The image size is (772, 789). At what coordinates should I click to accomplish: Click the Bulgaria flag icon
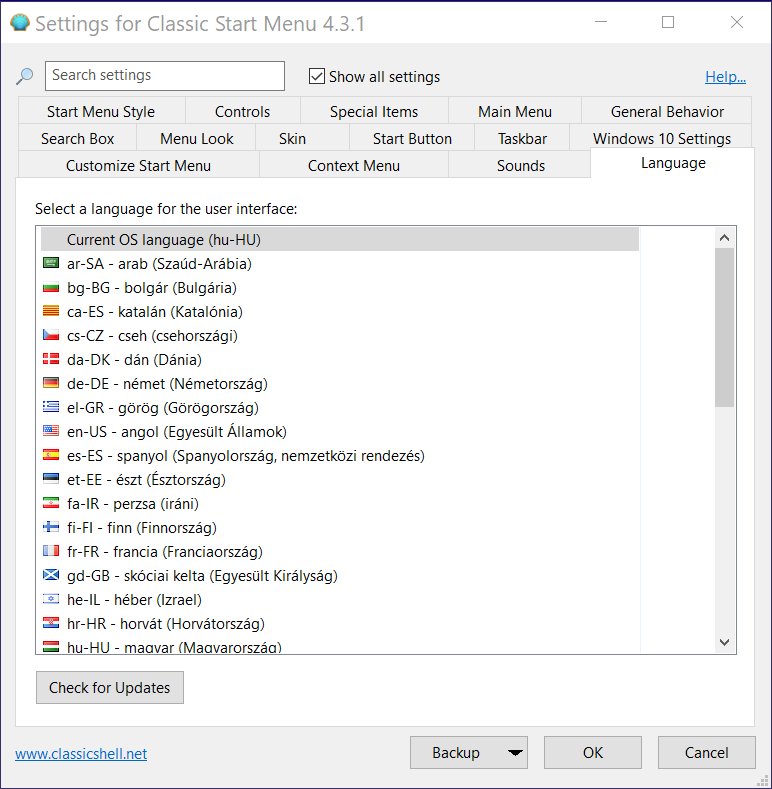pyautogui.click(x=51, y=287)
